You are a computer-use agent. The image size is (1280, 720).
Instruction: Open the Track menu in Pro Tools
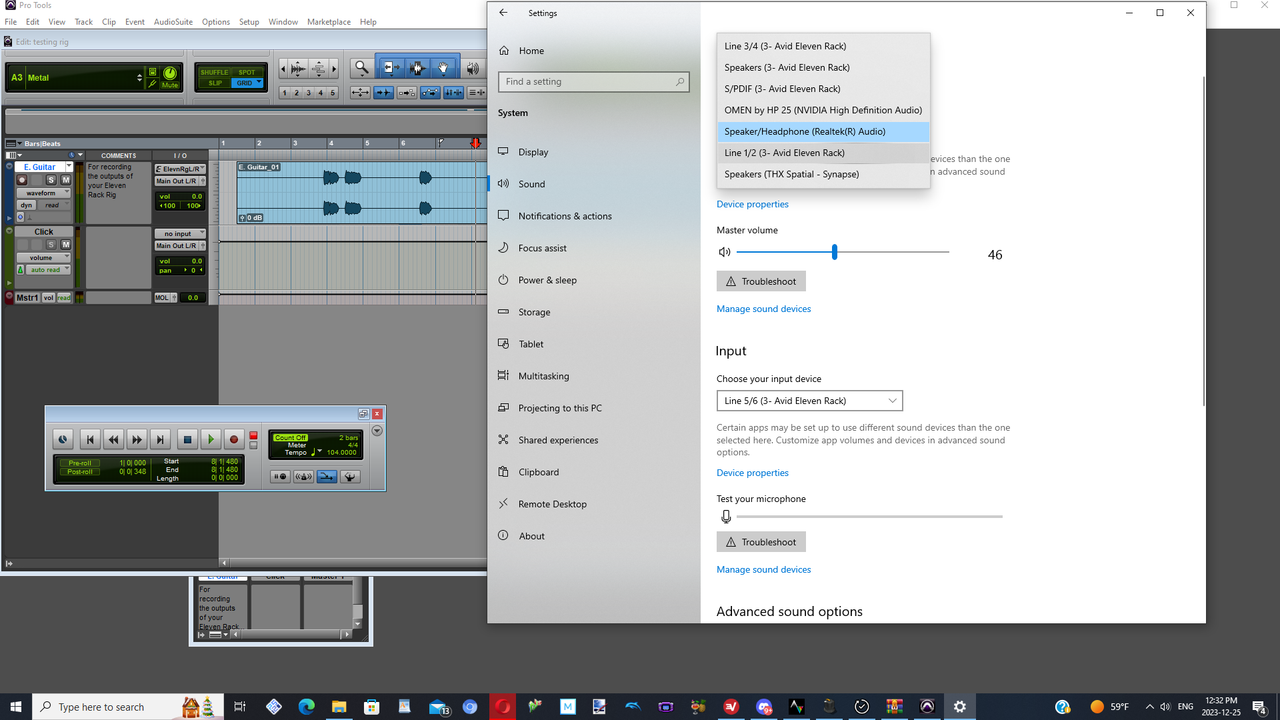tap(84, 21)
